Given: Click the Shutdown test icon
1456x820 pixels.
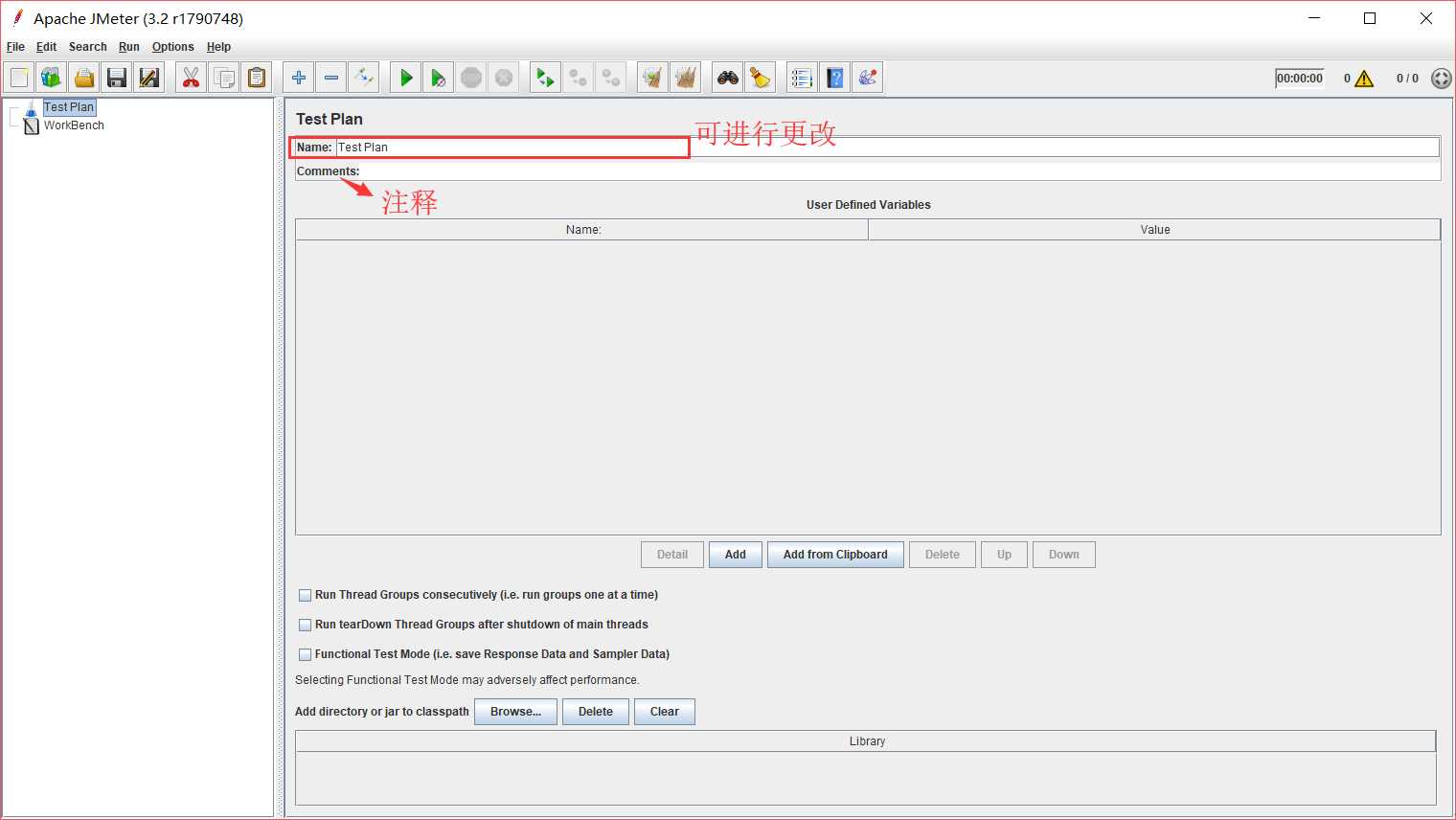Looking at the screenshot, I should pos(504,78).
